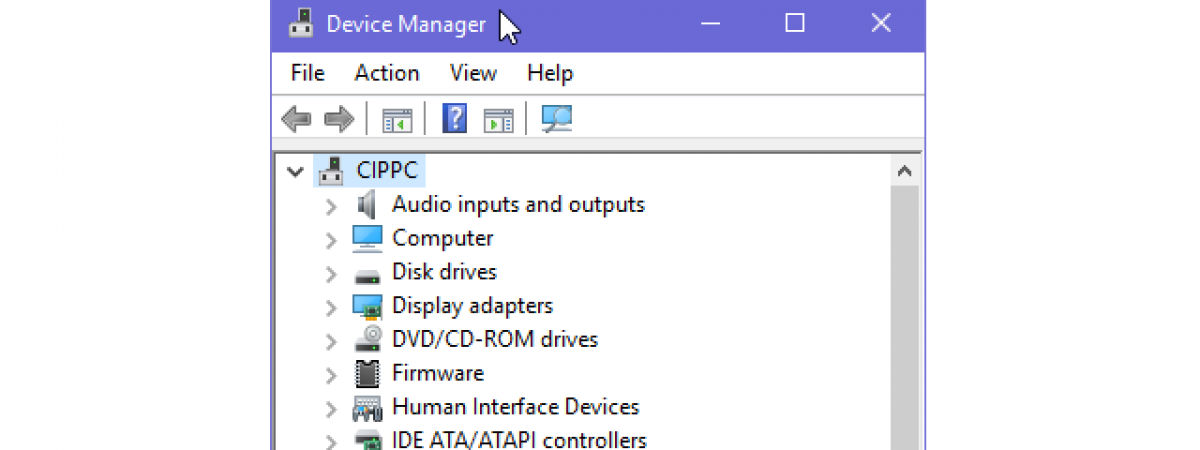Screen dimensions: 1200x450
Task: Select the IDE ATA/ATAPI controllers label
Action: (x=519, y=440)
